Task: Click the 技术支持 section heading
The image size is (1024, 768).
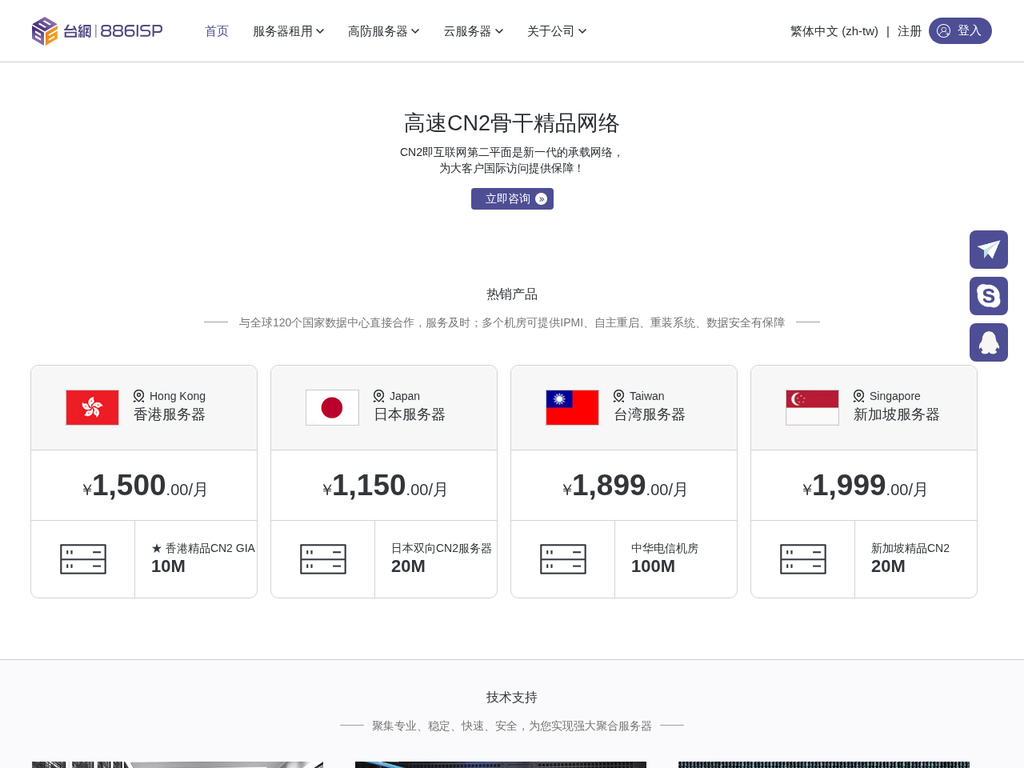Action: [512, 697]
